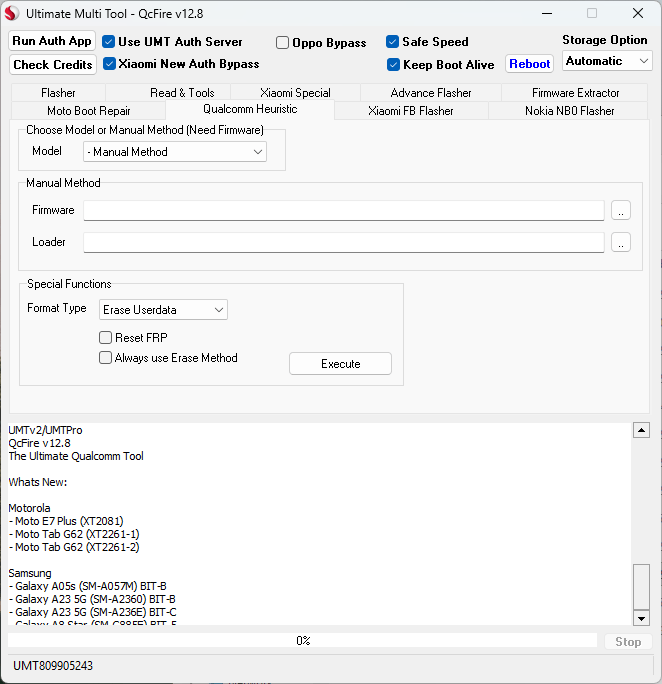Viewport: 662px width, 684px height.
Task: Click the UMT809905243 status bar text
Action: [x=53, y=666]
